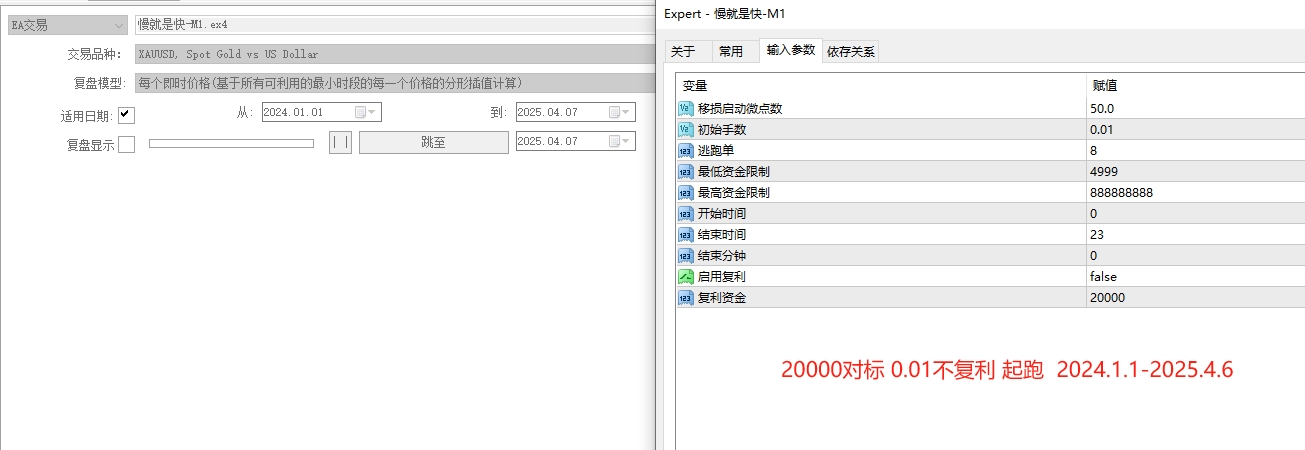Open the 复盘模型 model dropdown

(x=395, y=83)
